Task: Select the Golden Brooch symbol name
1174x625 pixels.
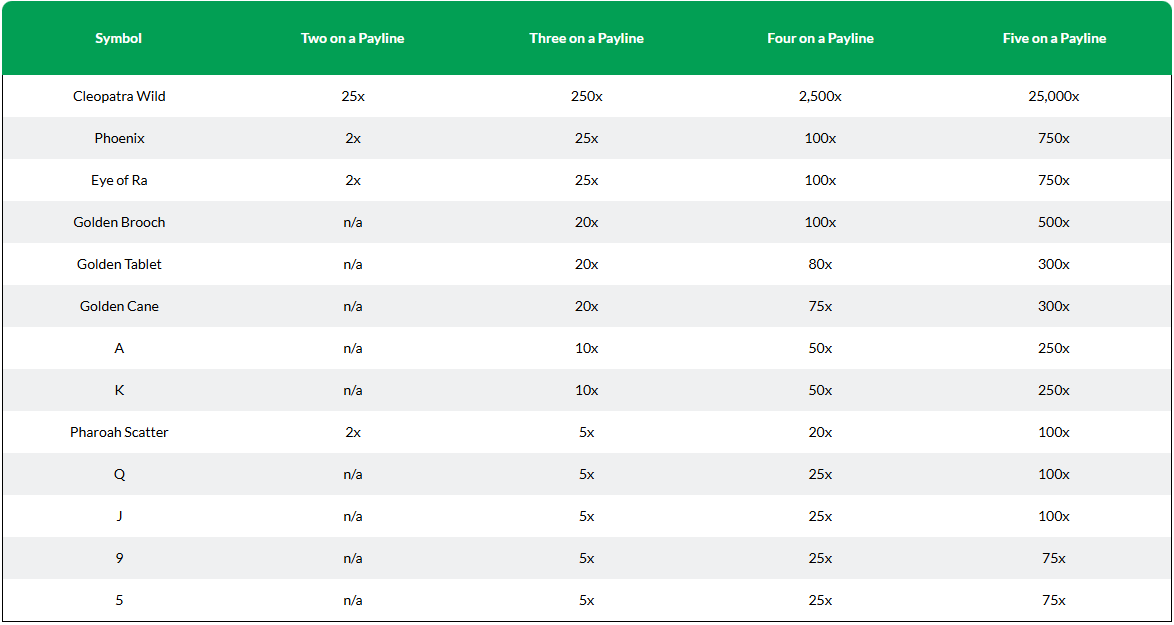Action: pyautogui.click(x=119, y=222)
